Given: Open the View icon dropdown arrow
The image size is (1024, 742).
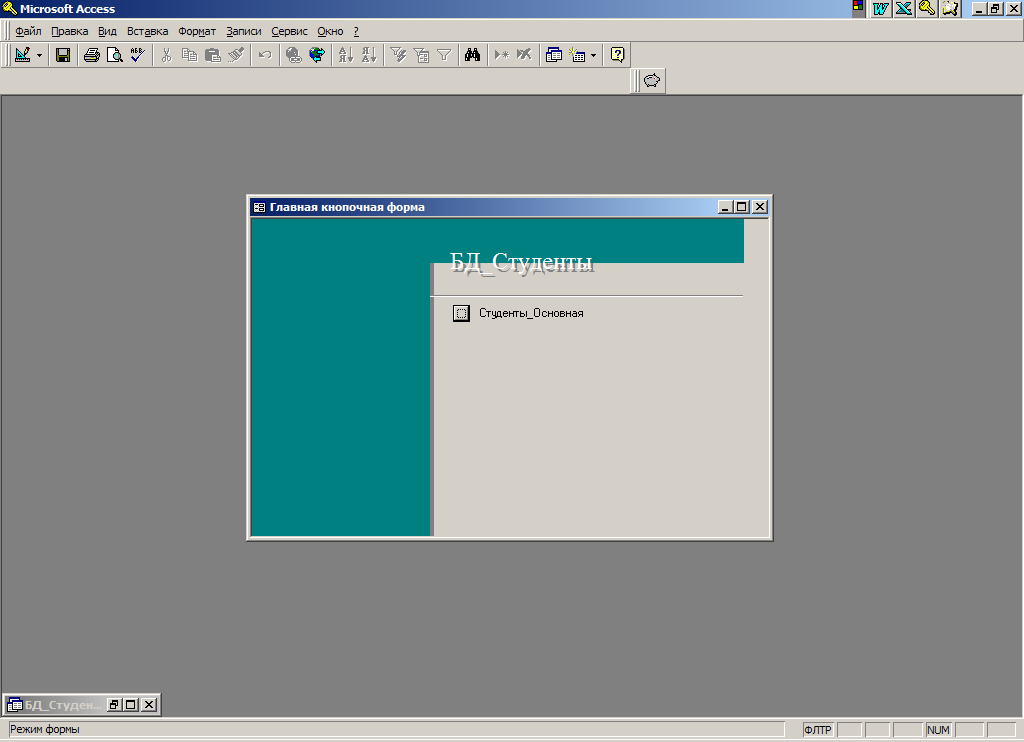Looking at the screenshot, I should tap(39, 55).
